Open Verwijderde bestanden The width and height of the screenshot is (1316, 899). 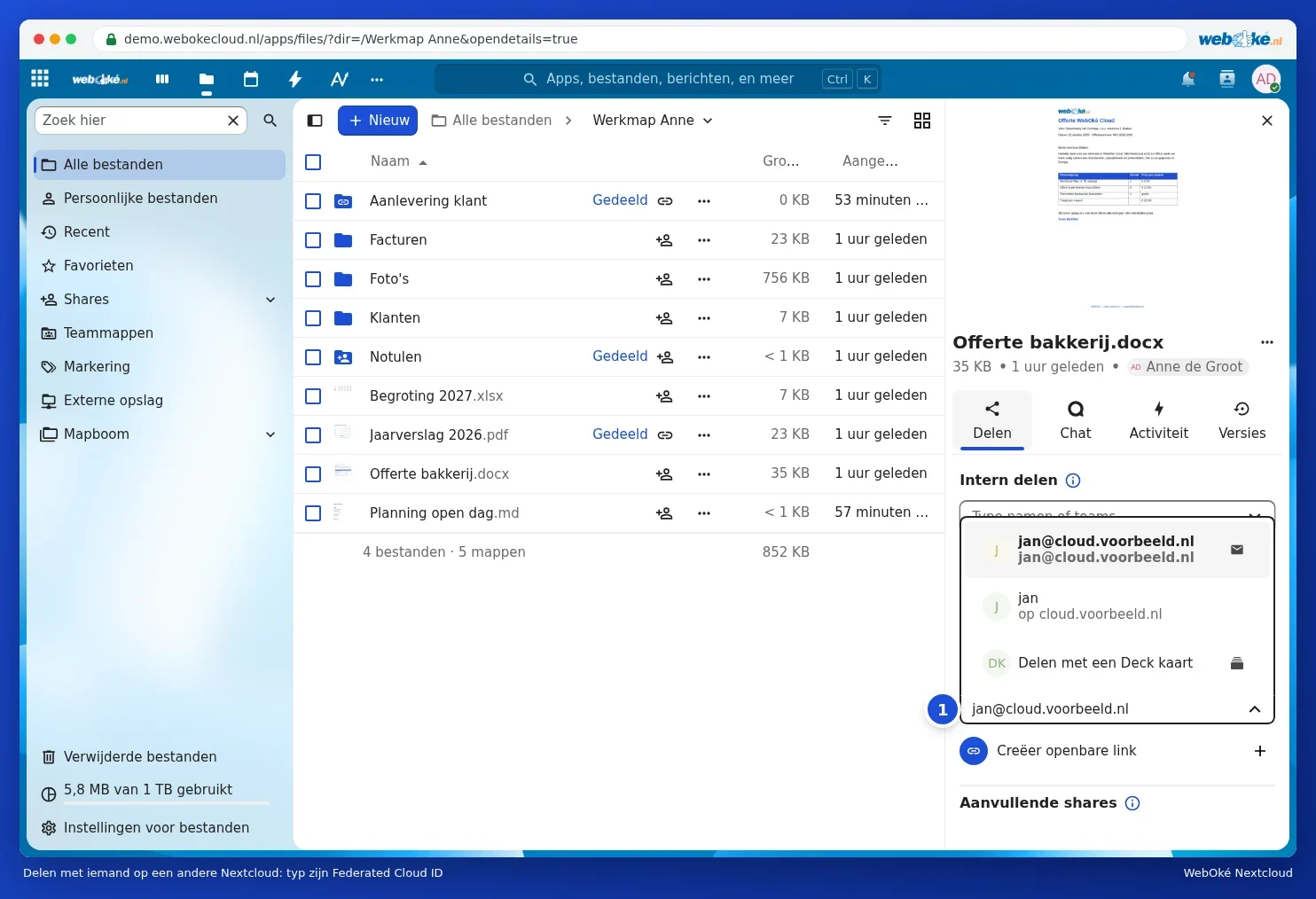[x=160, y=757]
